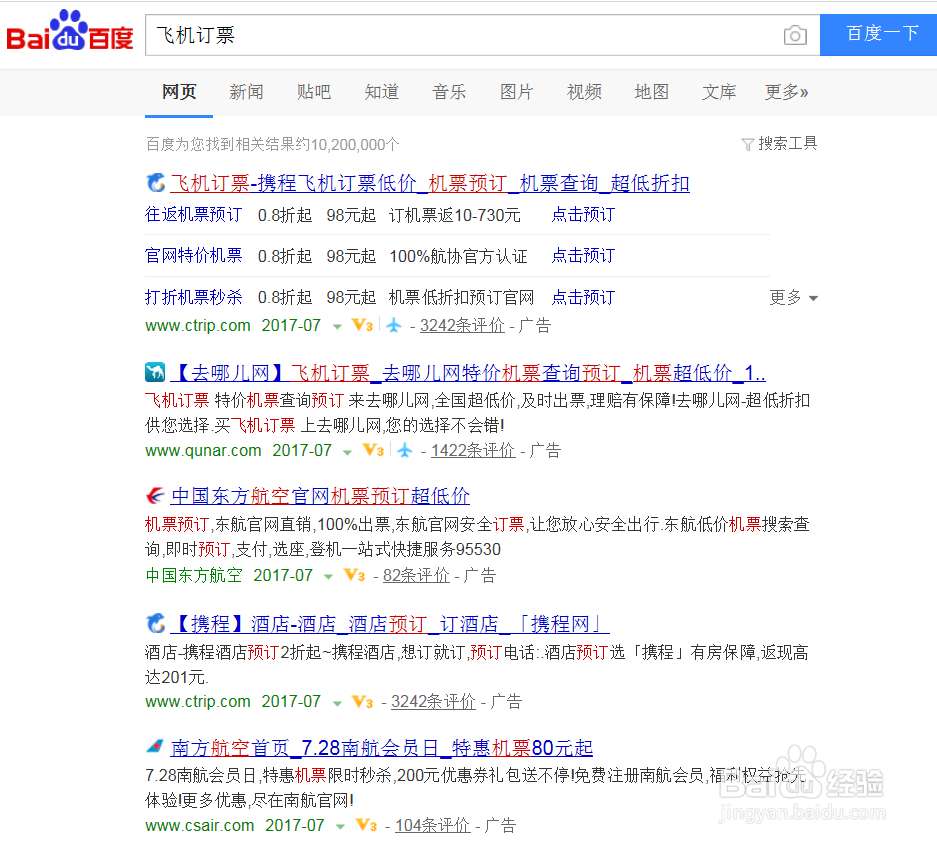Click 点击预订 in 官网特价机票 row
The height and width of the screenshot is (845, 937).
pyautogui.click(x=583, y=256)
